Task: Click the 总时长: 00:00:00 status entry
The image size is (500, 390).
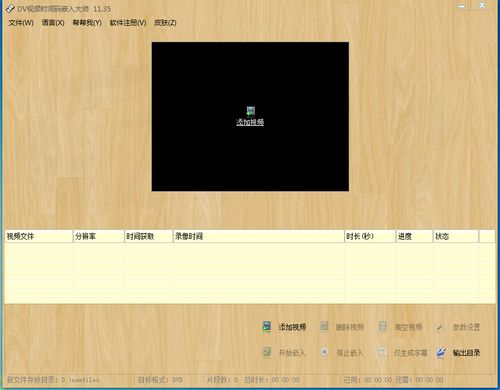Action: click(272, 380)
